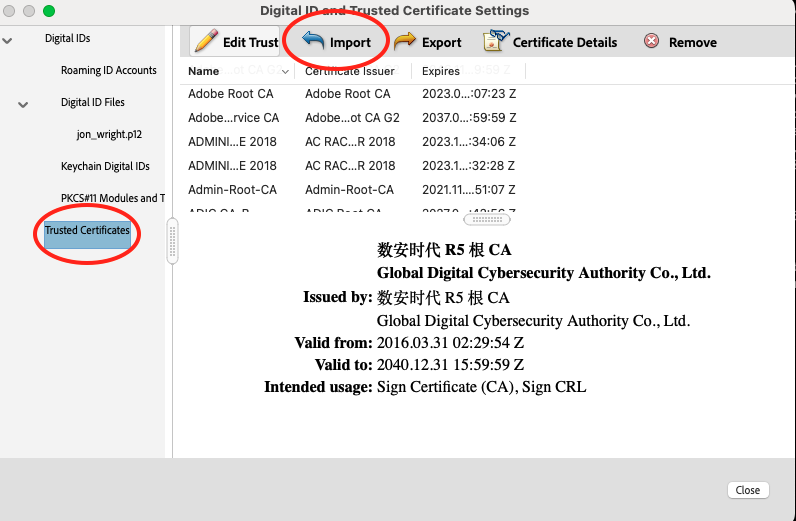The width and height of the screenshot is (796, 521).
Task: Select Digital ID Files in sidebar
Action: coord(92,102)
